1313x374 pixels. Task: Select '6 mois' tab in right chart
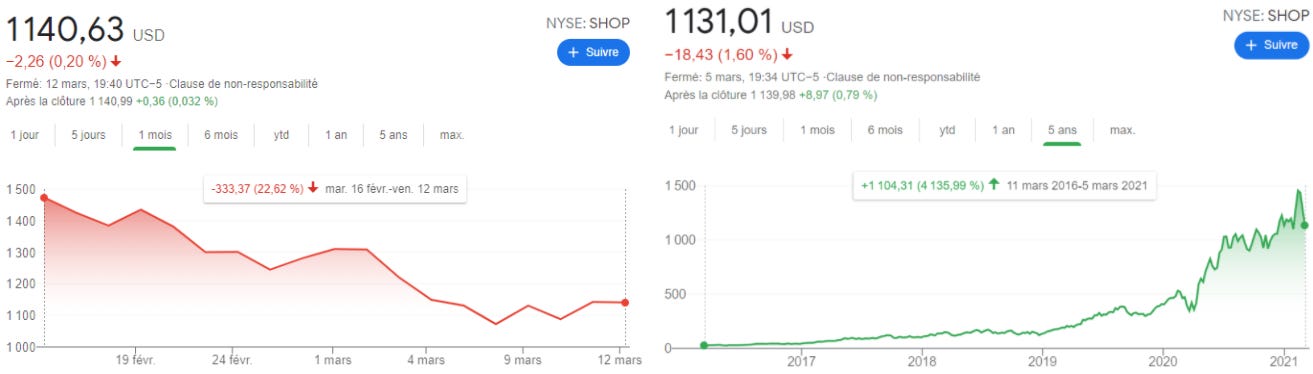pos(885,130)
